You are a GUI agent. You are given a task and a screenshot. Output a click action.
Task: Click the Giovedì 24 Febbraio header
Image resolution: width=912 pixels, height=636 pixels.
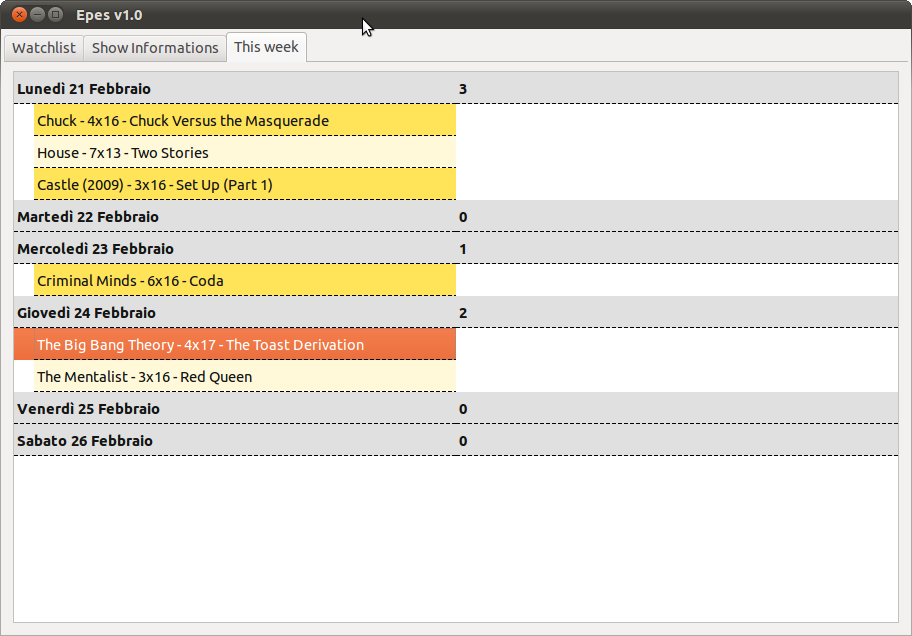[456, 312]
